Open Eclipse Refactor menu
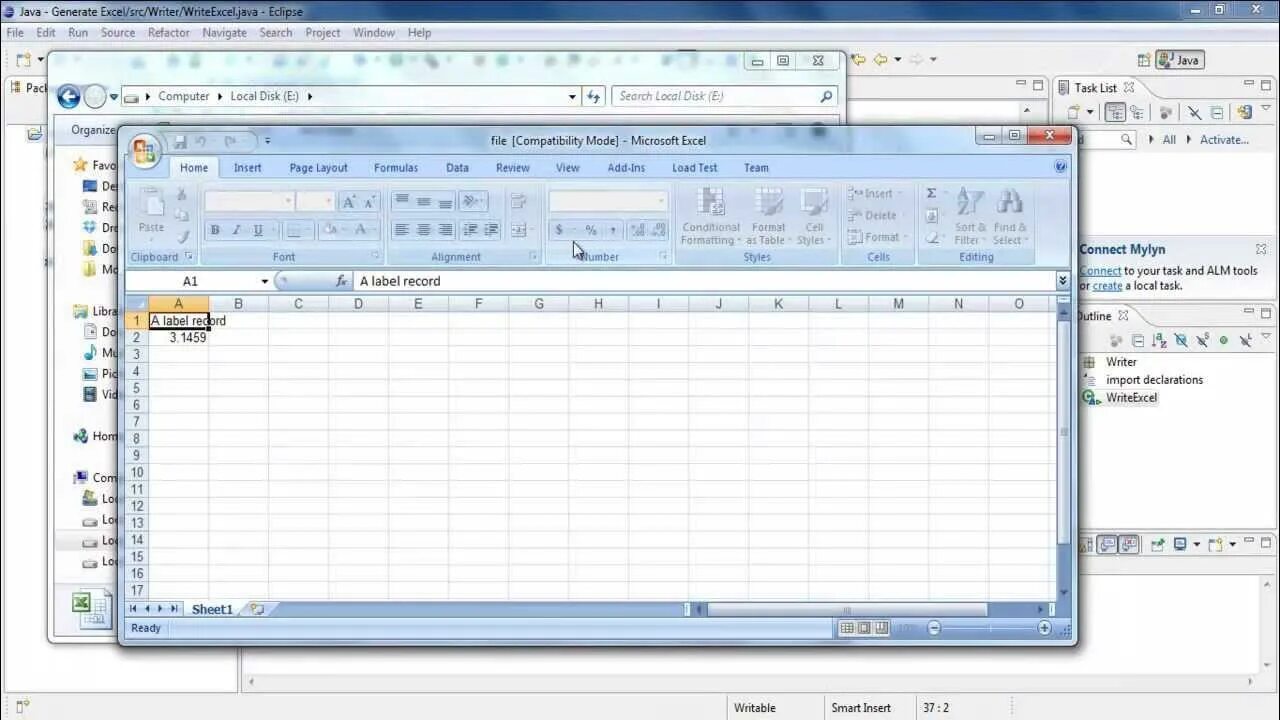Image resolution: width=1280 pixels, height=720 pixels. pyautogui.click(x=169, y=32)
